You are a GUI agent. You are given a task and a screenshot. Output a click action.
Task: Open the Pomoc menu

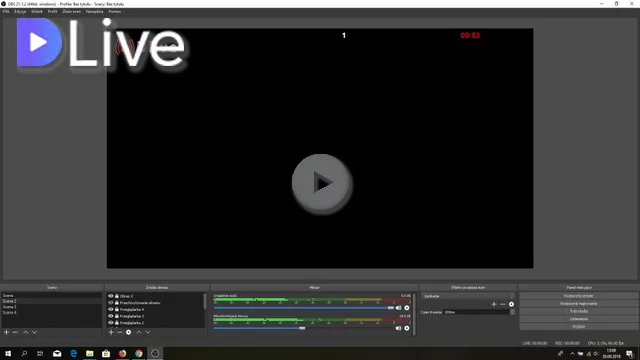(x=115, y=11)
